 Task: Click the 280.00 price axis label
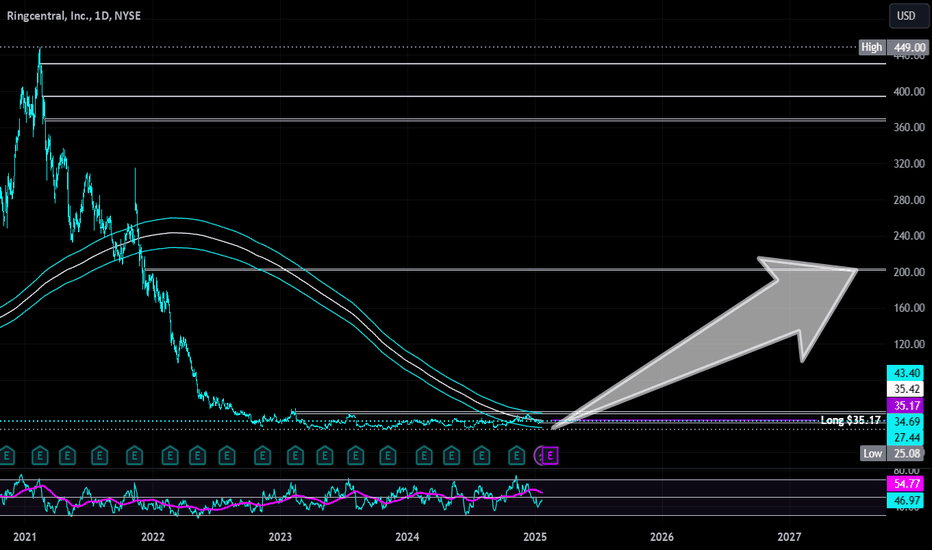(909, 200)
